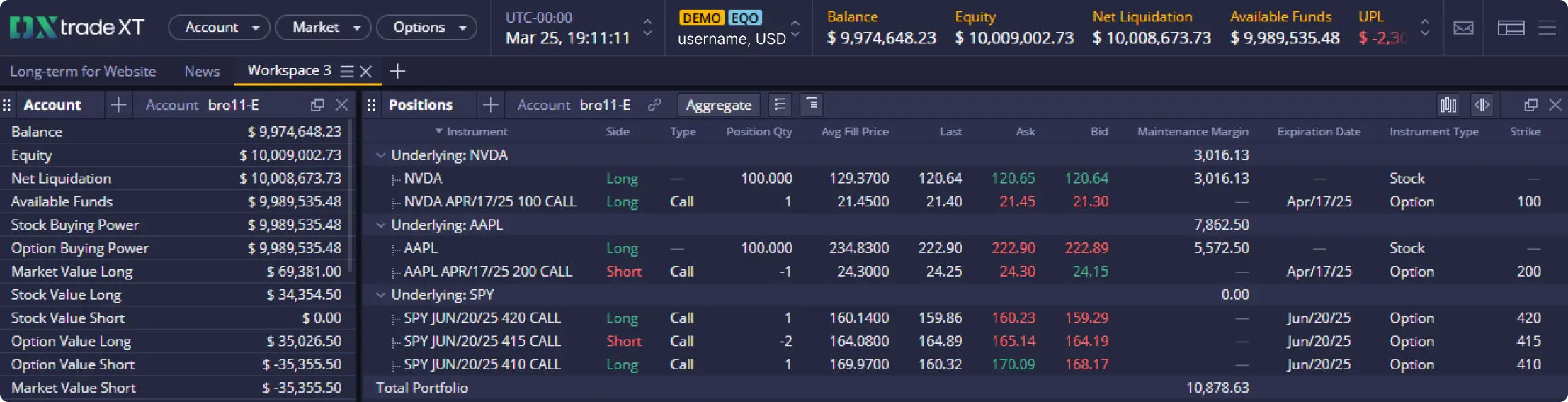Sort by the Strike column

pos(1525,132)
